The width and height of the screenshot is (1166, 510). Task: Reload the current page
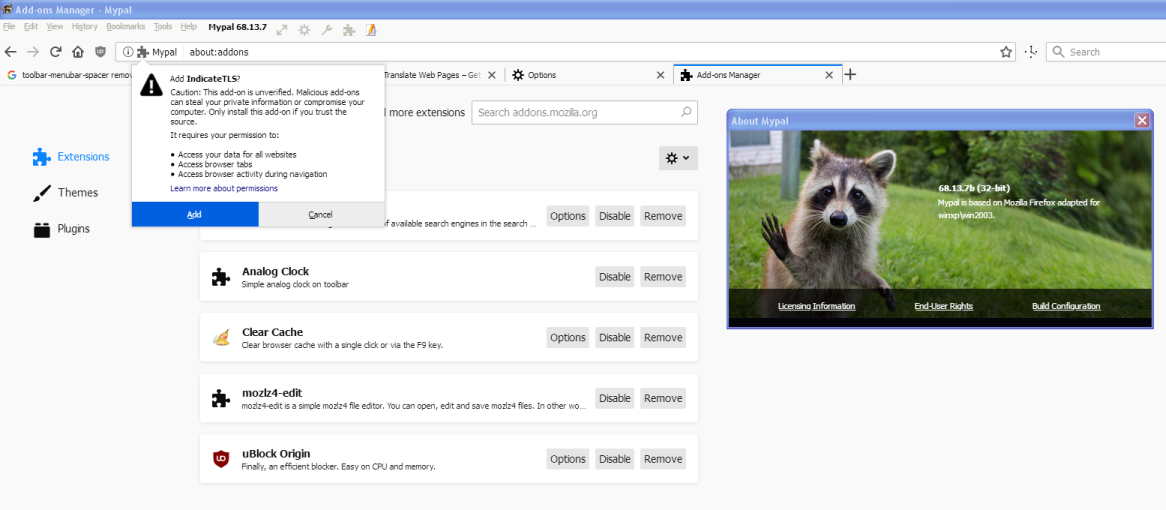click(55, 52)
